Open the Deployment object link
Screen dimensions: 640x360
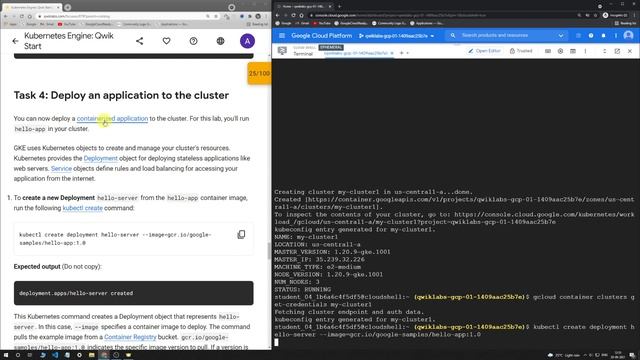pos(100,158)
